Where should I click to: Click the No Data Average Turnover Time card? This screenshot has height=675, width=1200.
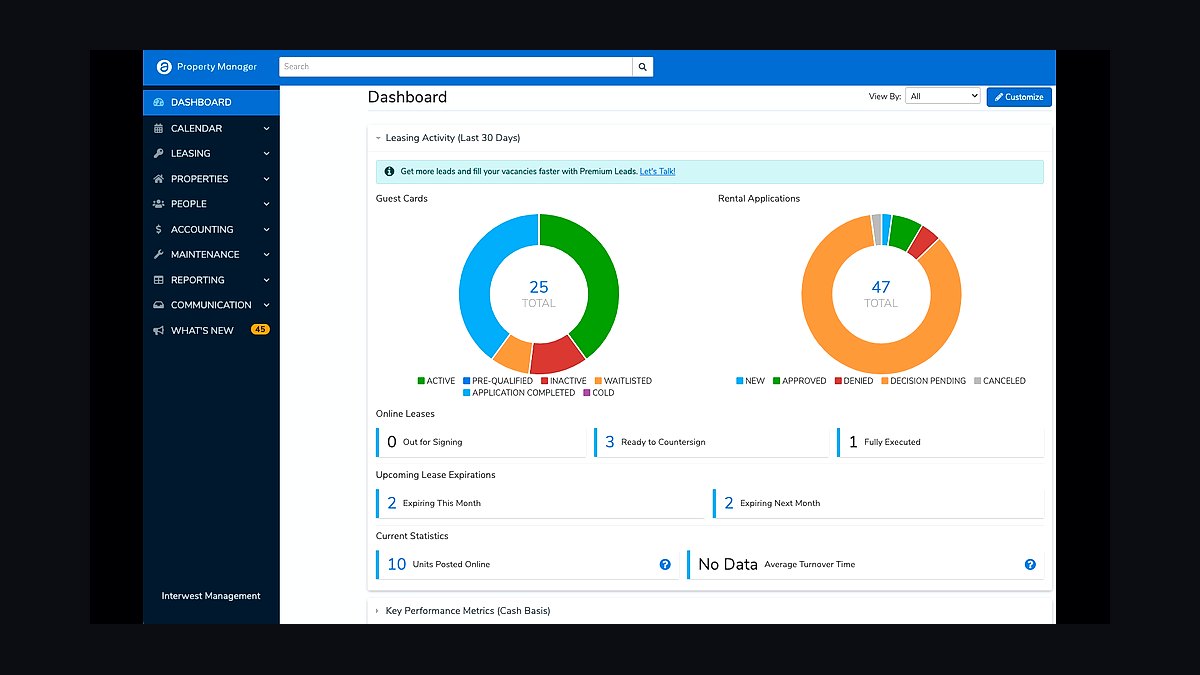pos(865,564)
